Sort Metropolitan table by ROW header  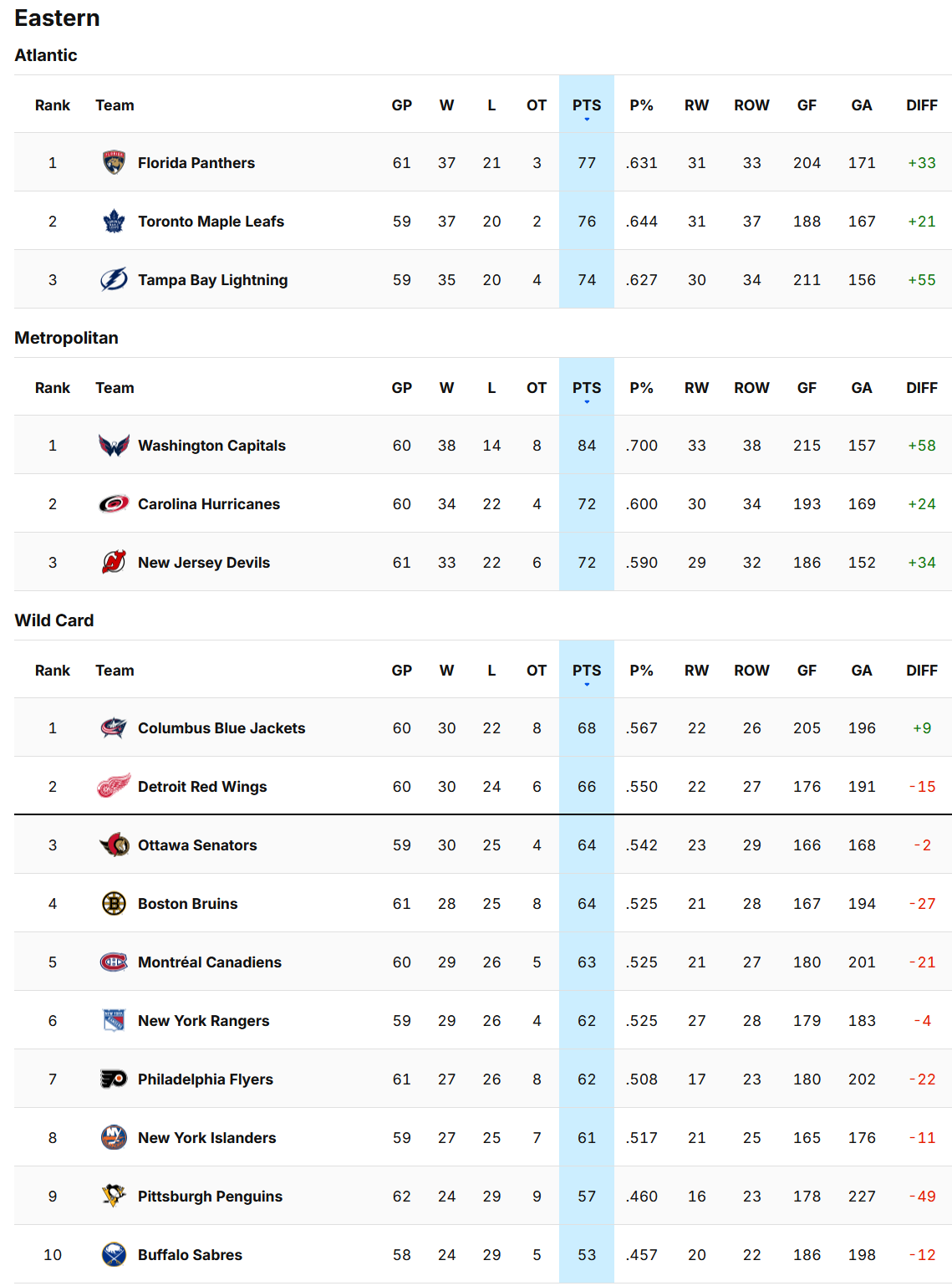(x=752, y=388)
